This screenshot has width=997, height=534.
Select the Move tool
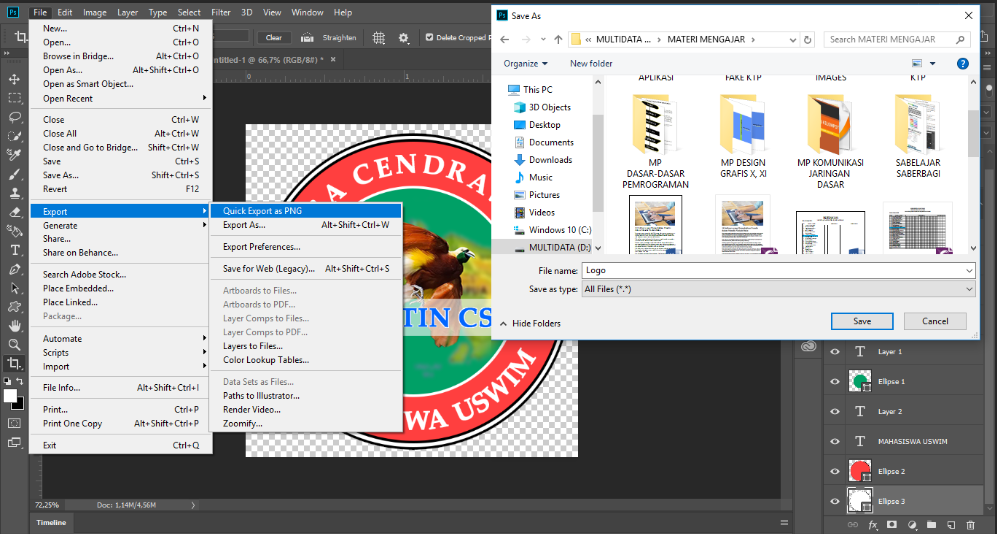point(14,79)
